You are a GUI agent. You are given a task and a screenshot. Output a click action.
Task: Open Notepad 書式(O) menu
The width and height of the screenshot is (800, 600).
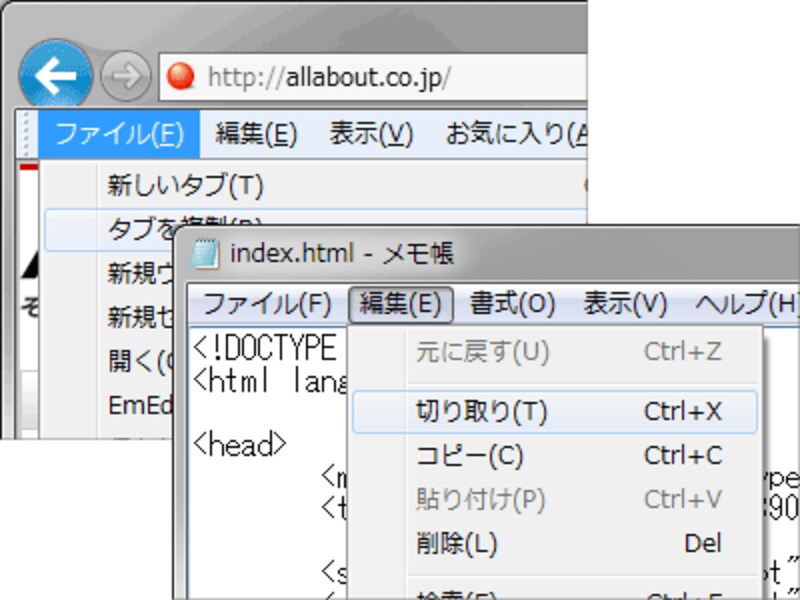pos(512,304)
